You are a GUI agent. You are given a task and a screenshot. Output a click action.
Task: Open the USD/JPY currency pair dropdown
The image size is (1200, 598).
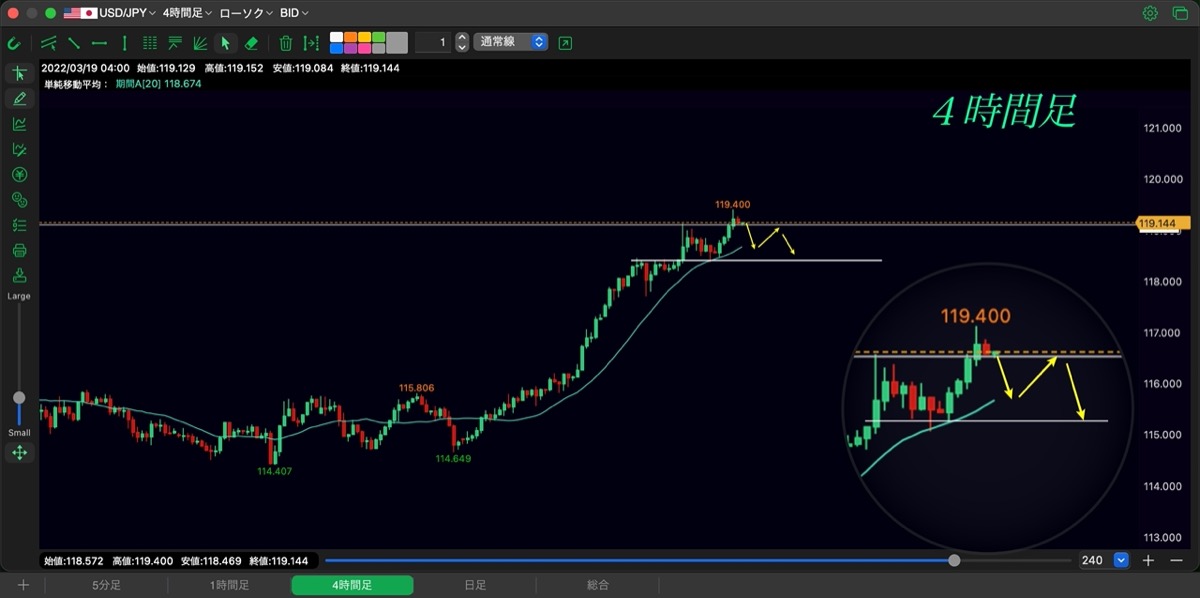(108, 13)
